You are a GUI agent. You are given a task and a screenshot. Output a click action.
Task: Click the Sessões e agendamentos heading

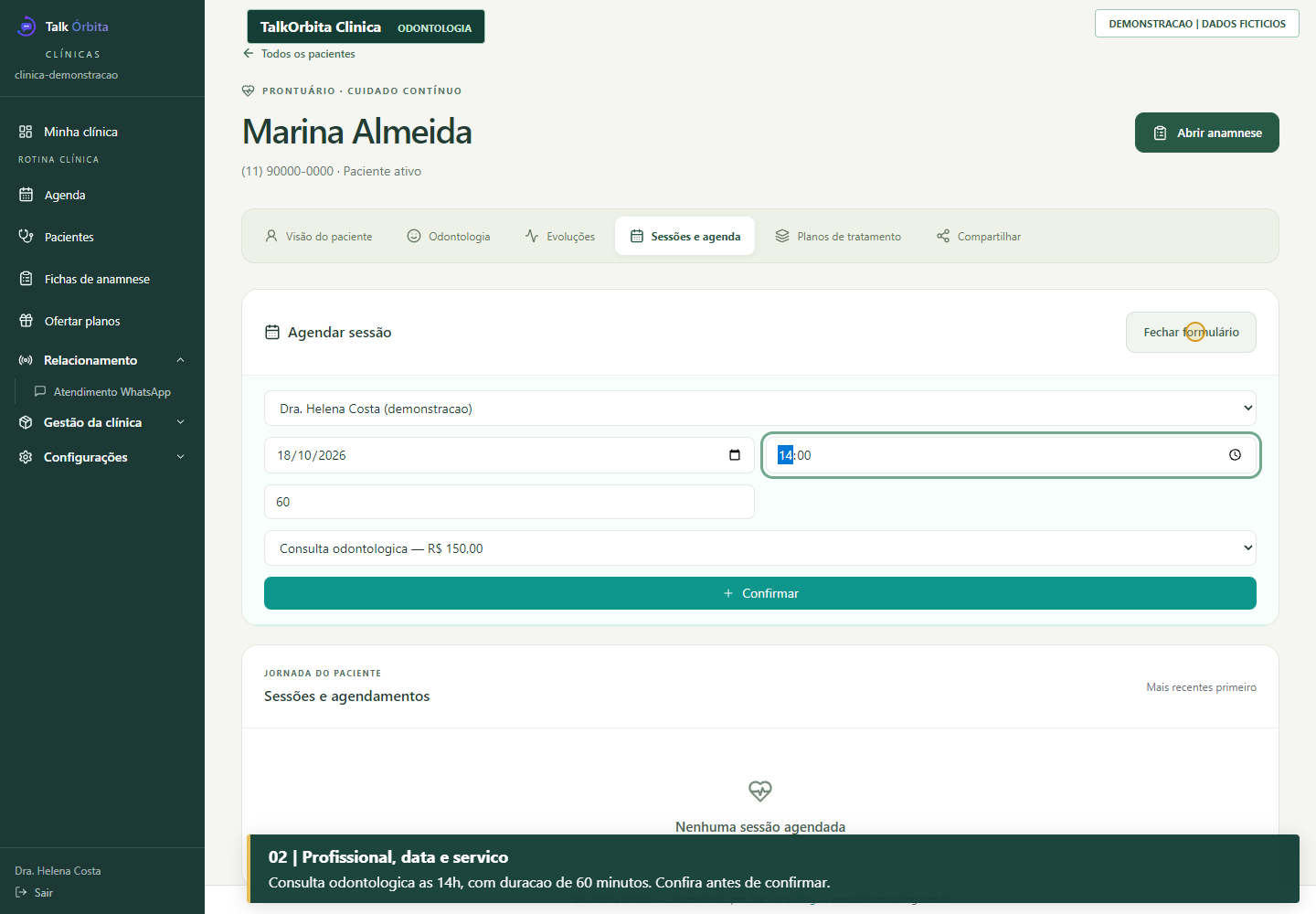[346, 696]
